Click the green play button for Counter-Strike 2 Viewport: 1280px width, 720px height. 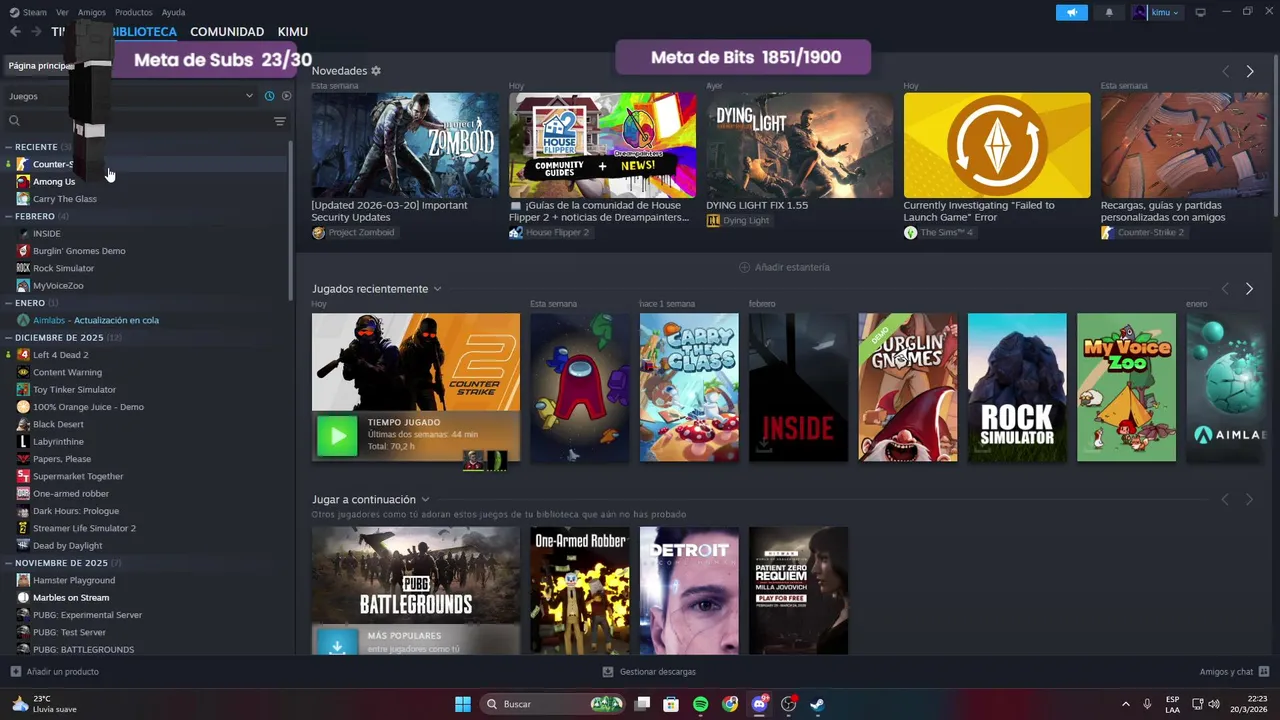337,436
